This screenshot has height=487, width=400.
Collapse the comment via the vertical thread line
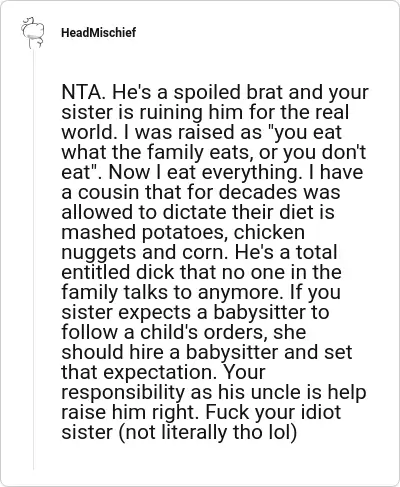[x=33, y=260]
